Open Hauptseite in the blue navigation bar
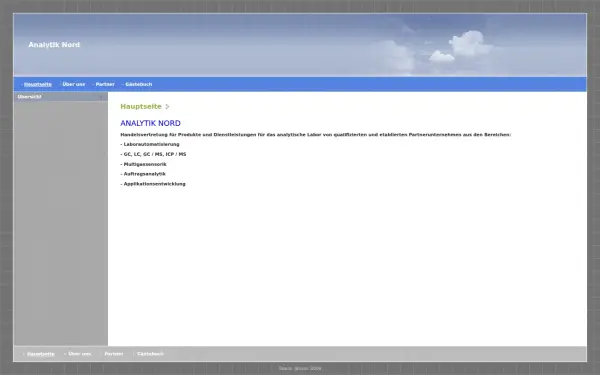 click(x=38, y=84)
